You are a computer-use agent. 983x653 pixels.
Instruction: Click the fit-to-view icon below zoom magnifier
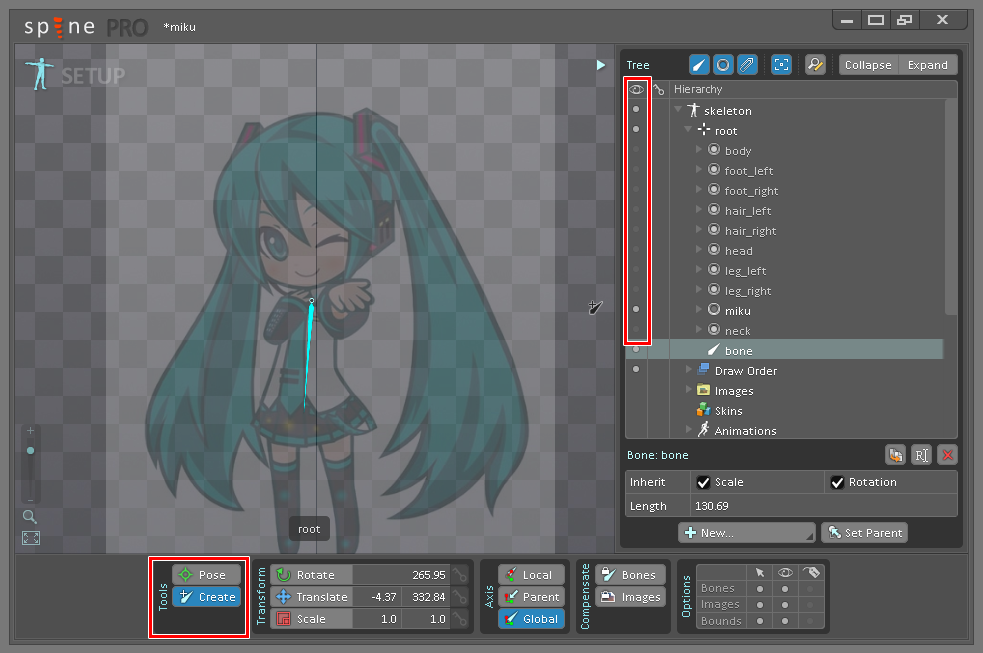pyautogui.click(x=31, y=538)
